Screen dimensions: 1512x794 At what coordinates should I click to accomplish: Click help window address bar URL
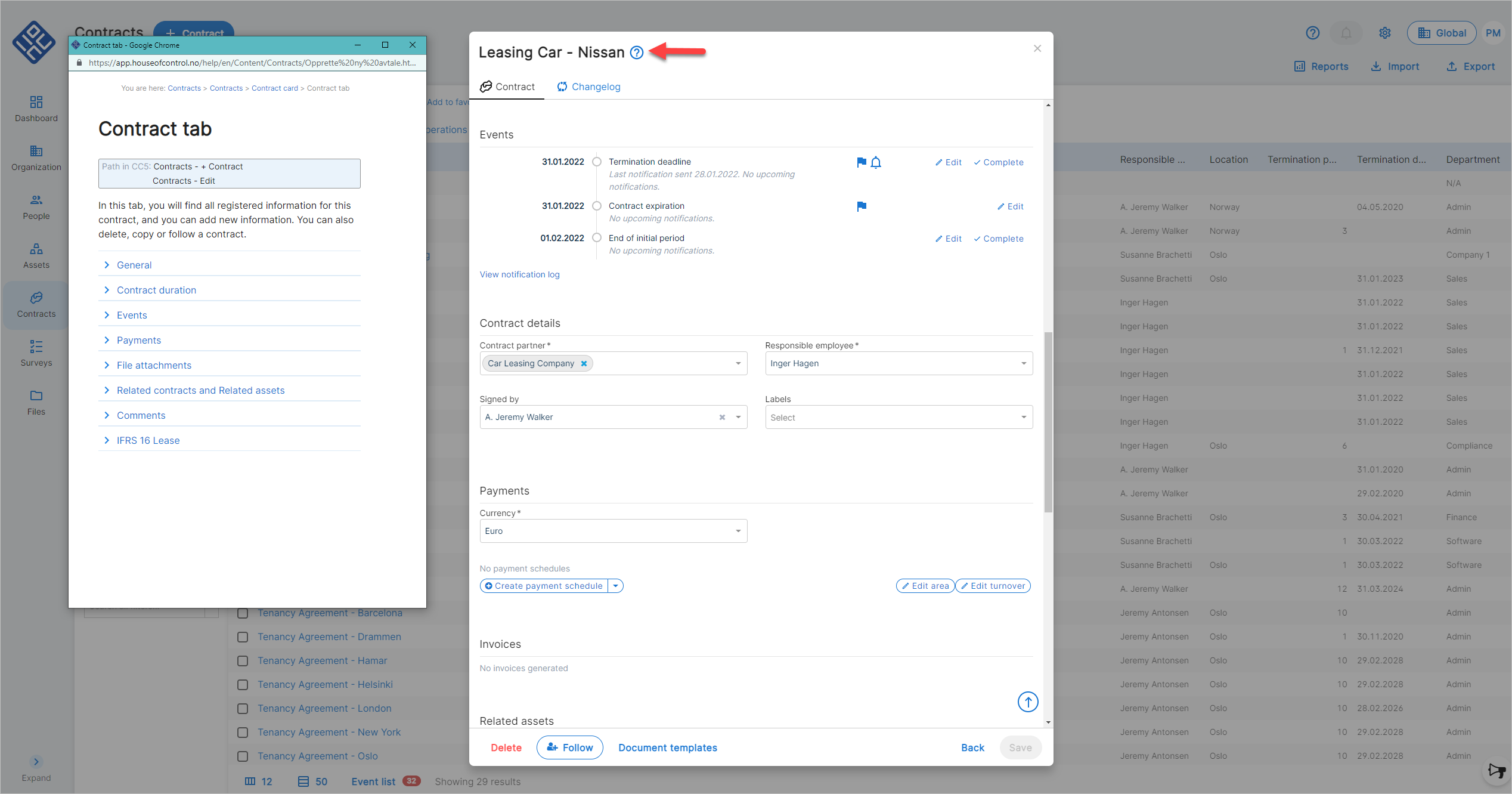tap(252, 63)
